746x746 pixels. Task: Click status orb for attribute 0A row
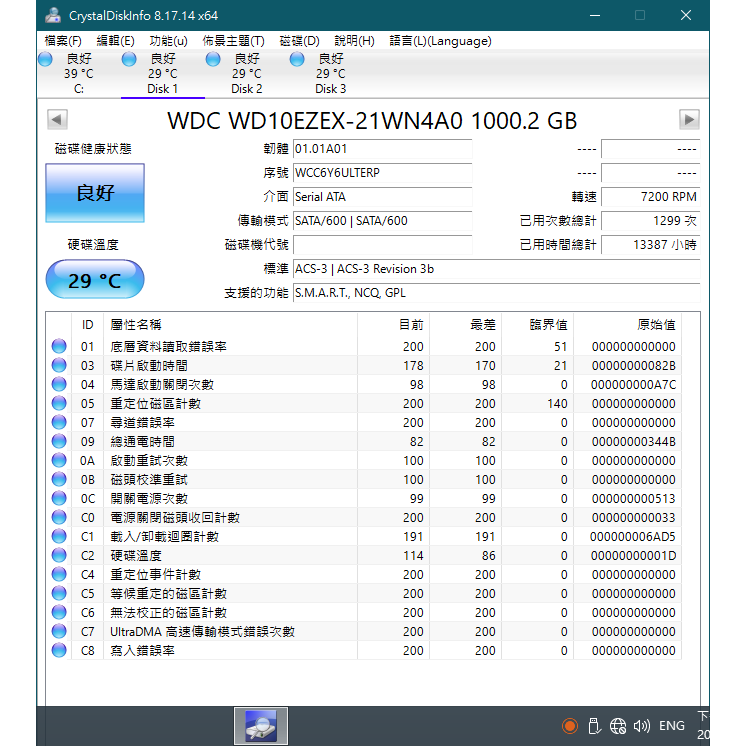(x=59, y=460)
